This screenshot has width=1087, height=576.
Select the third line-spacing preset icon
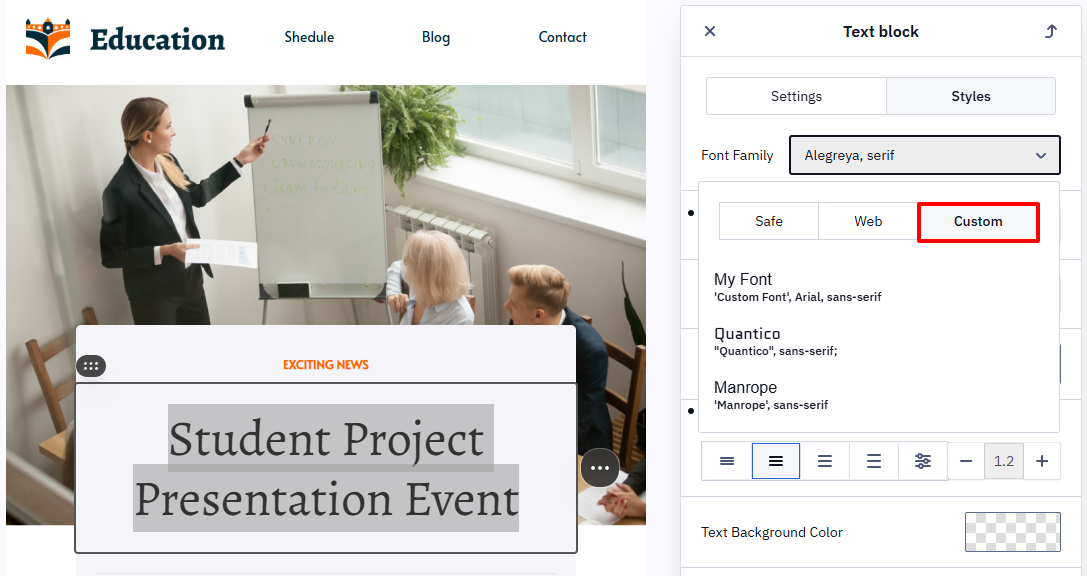pos(825,461)
